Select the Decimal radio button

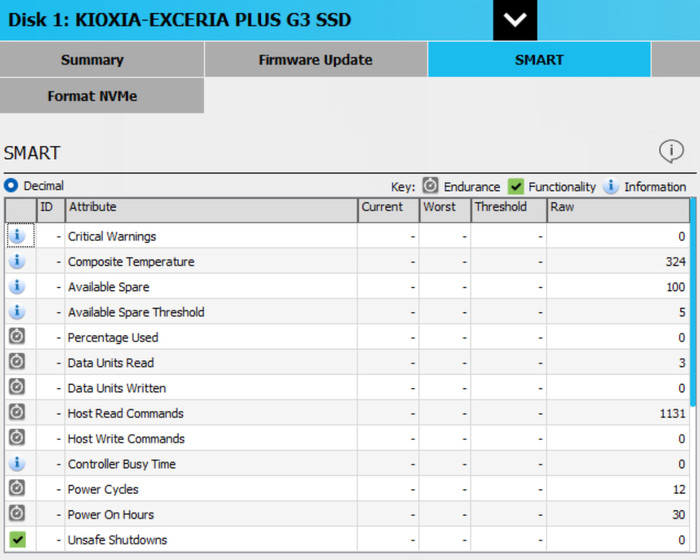(x=11, y=185)
